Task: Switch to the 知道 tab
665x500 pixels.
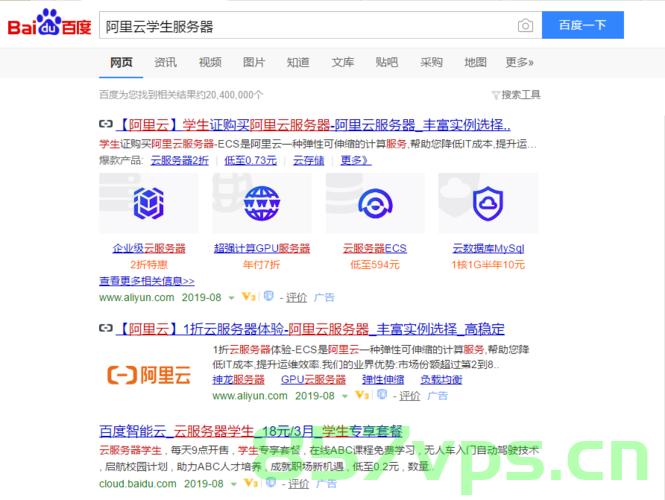Action: click(298, 62)
